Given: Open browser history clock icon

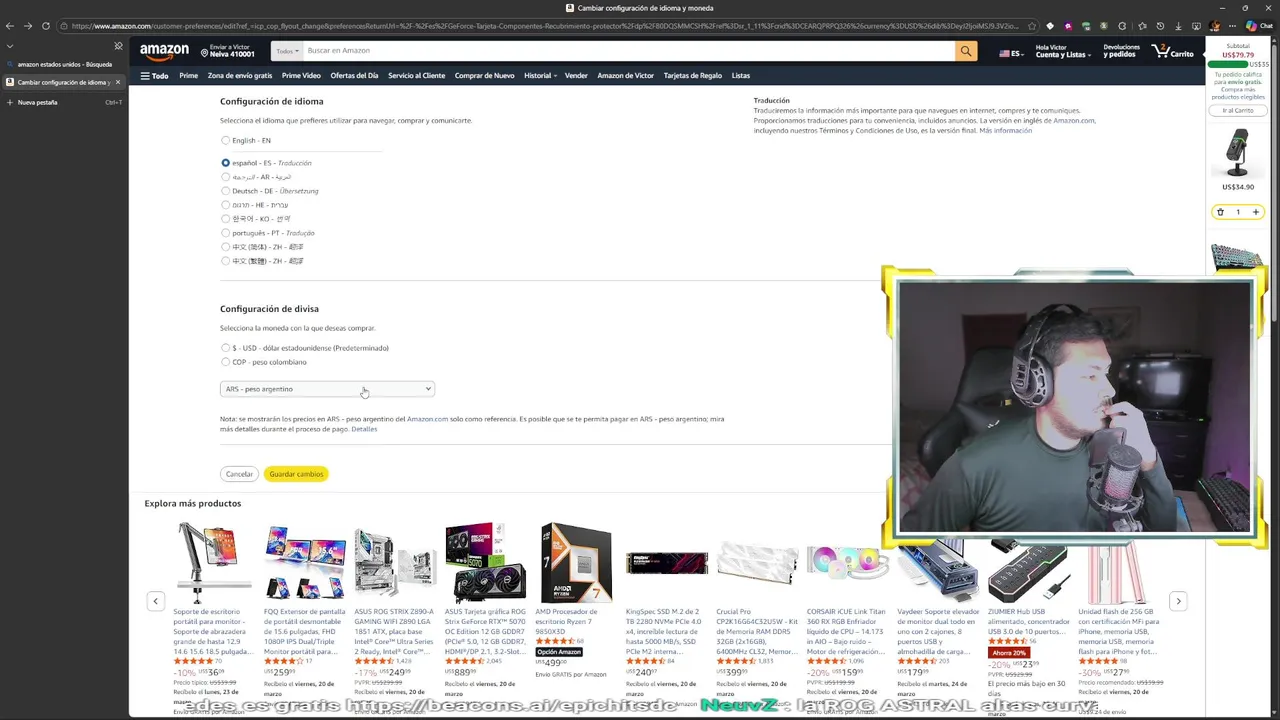Looking at the screenshot, I should pyautogui.click(x=1161, y=26).
